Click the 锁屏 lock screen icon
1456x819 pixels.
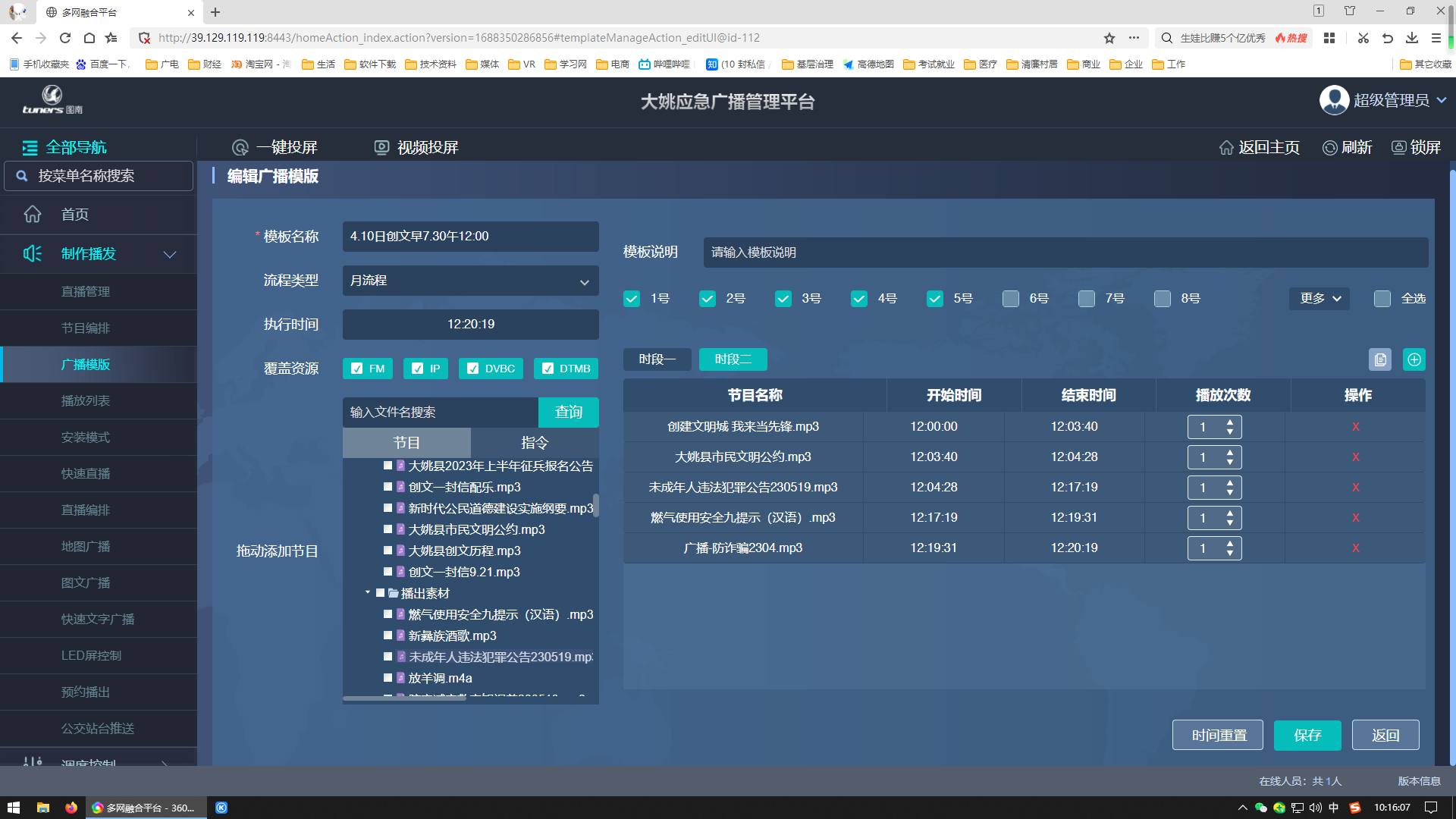click(x=1398, y=148)
